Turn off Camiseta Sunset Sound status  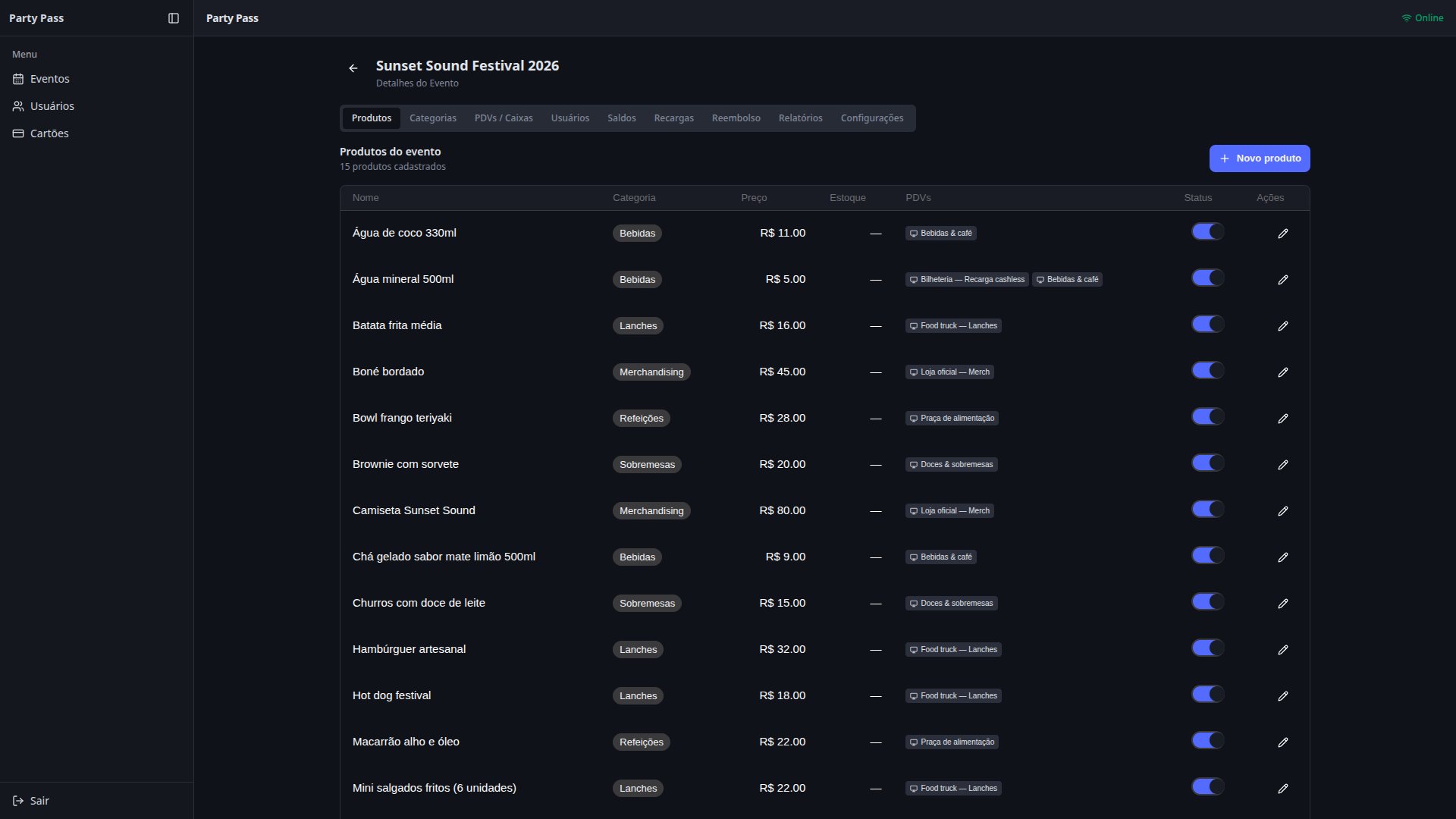tap(1207, 510)
